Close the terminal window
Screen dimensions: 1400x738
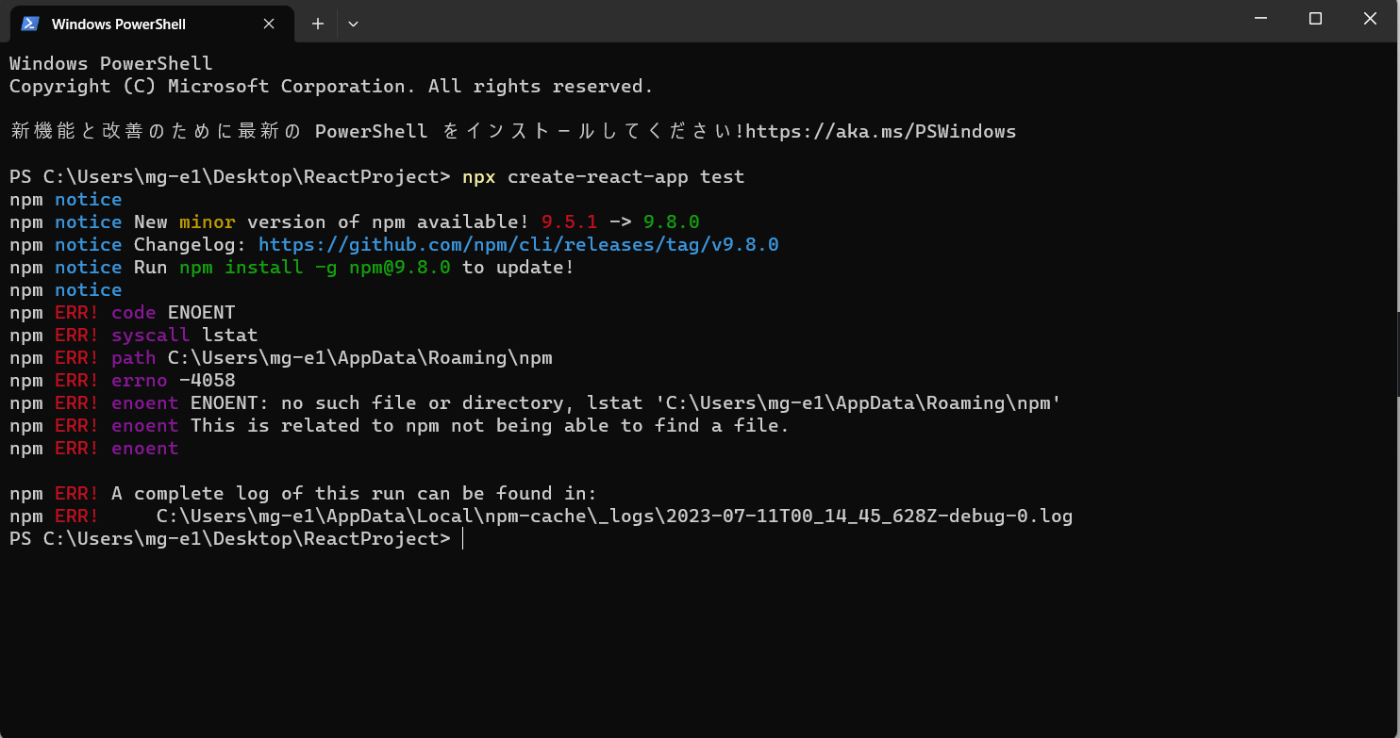tap(1370, 19)
